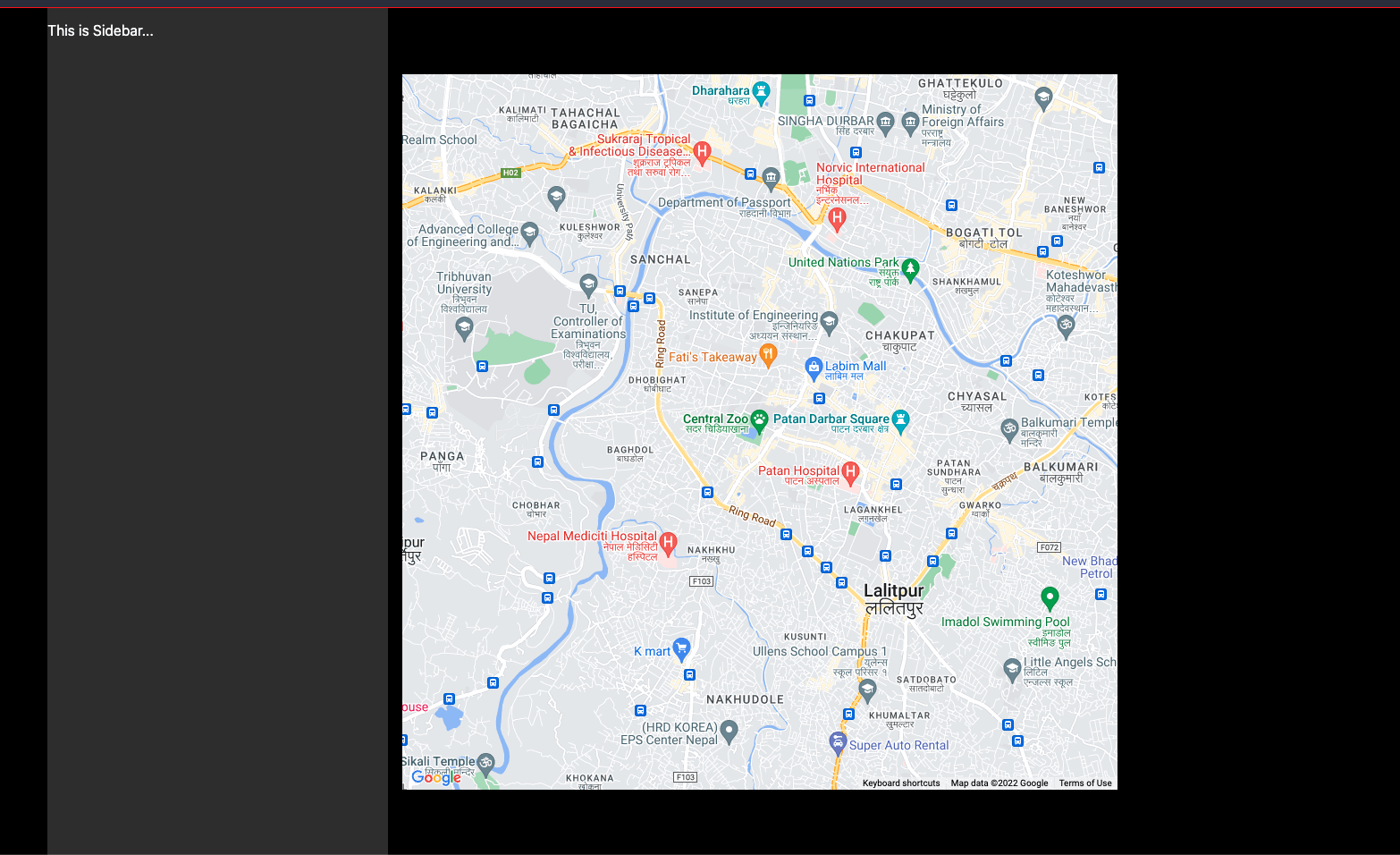The width and height of the screenshot is (1400, 855).
Task: Click the Super Auto Rental car pin
Action: pos(837,742)
